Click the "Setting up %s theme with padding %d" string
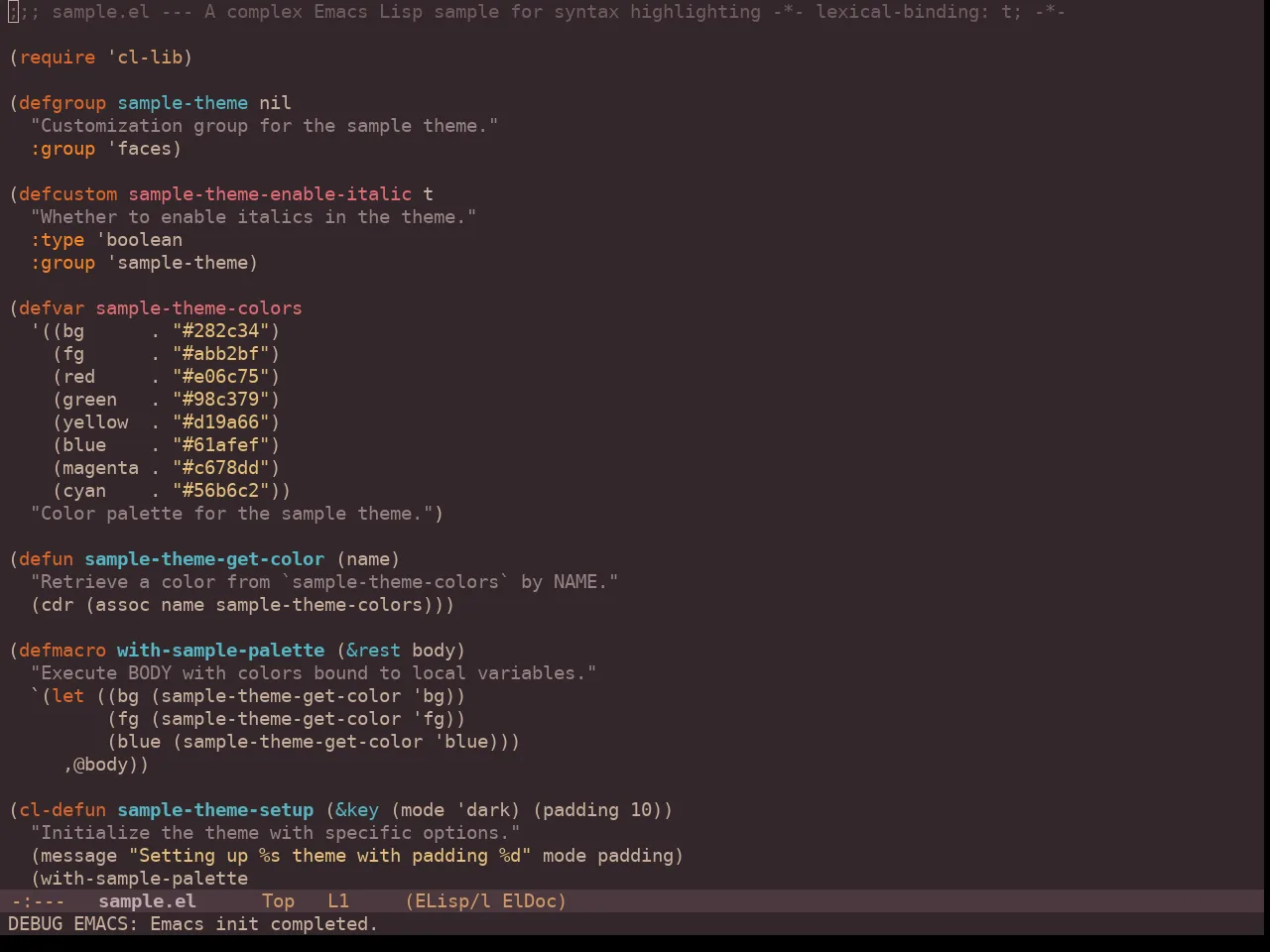 click(330, 856)
